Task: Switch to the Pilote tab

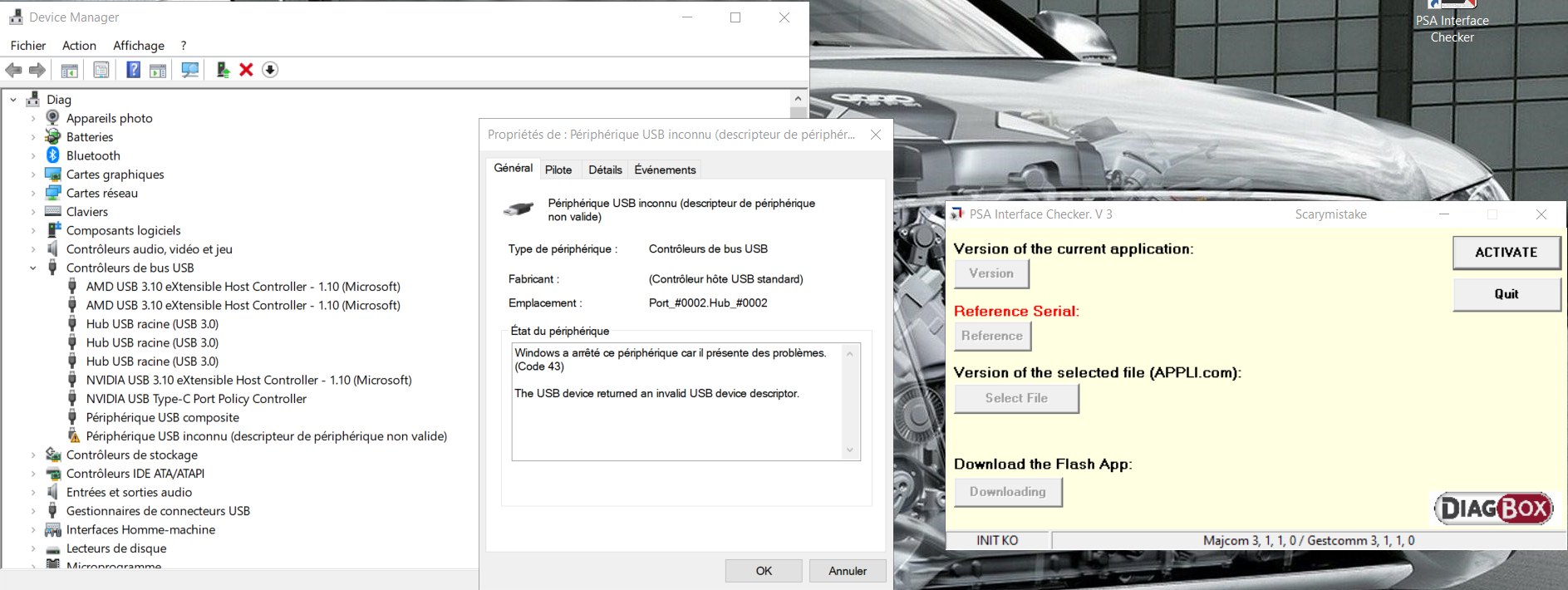Action: (x=558, y=170)
